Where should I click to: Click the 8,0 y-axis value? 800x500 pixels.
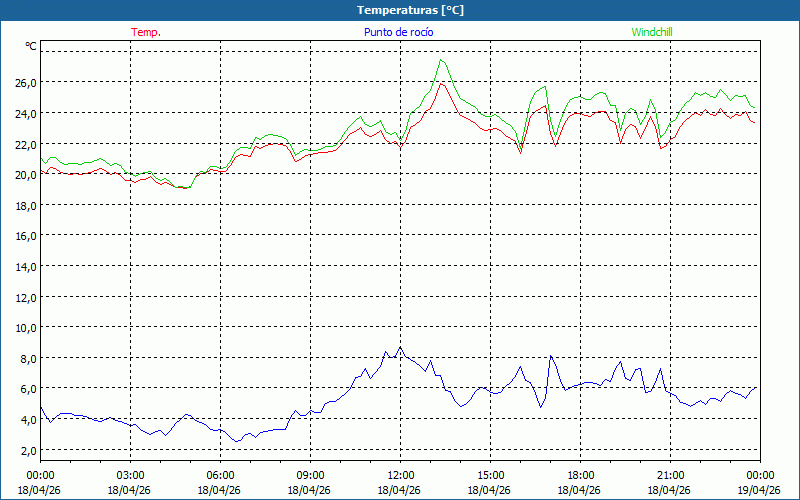(x=25, y=358)
